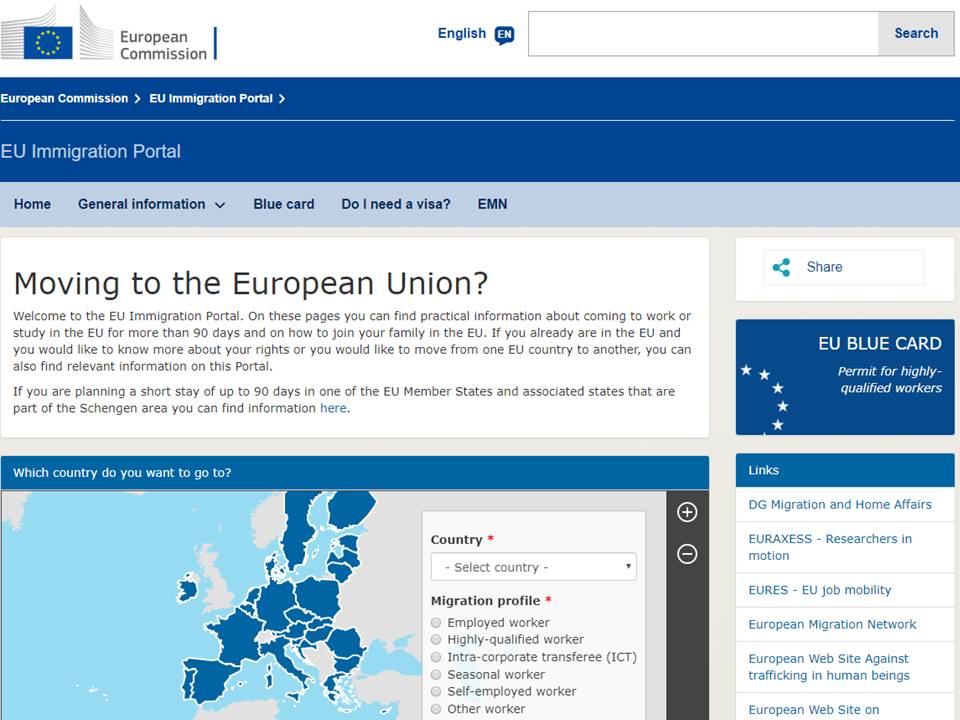Select Self-employed worker radio button
960x720 pixels.
(x=436, y=691)
